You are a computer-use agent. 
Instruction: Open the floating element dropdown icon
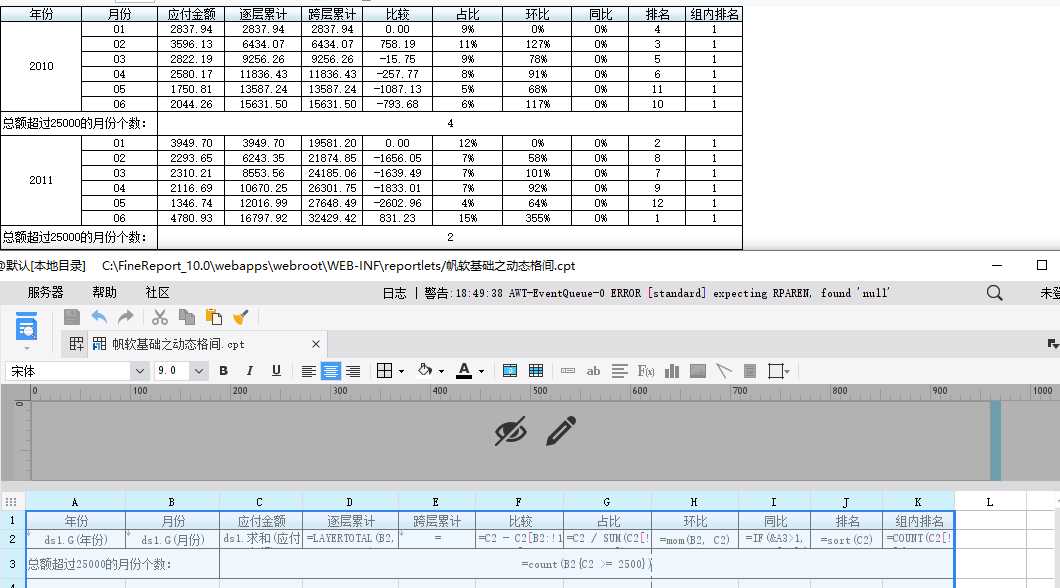pos(779,371)
